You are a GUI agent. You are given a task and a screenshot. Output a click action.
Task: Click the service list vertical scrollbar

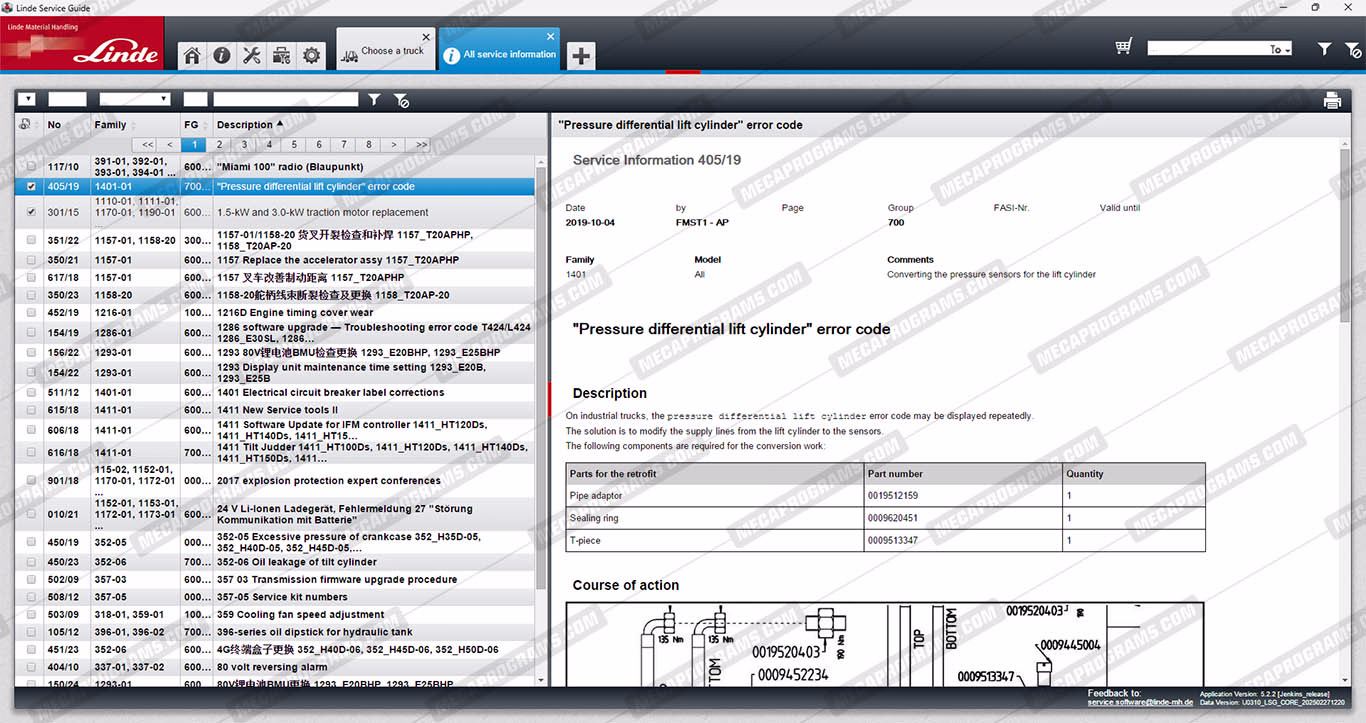point(541,400)
